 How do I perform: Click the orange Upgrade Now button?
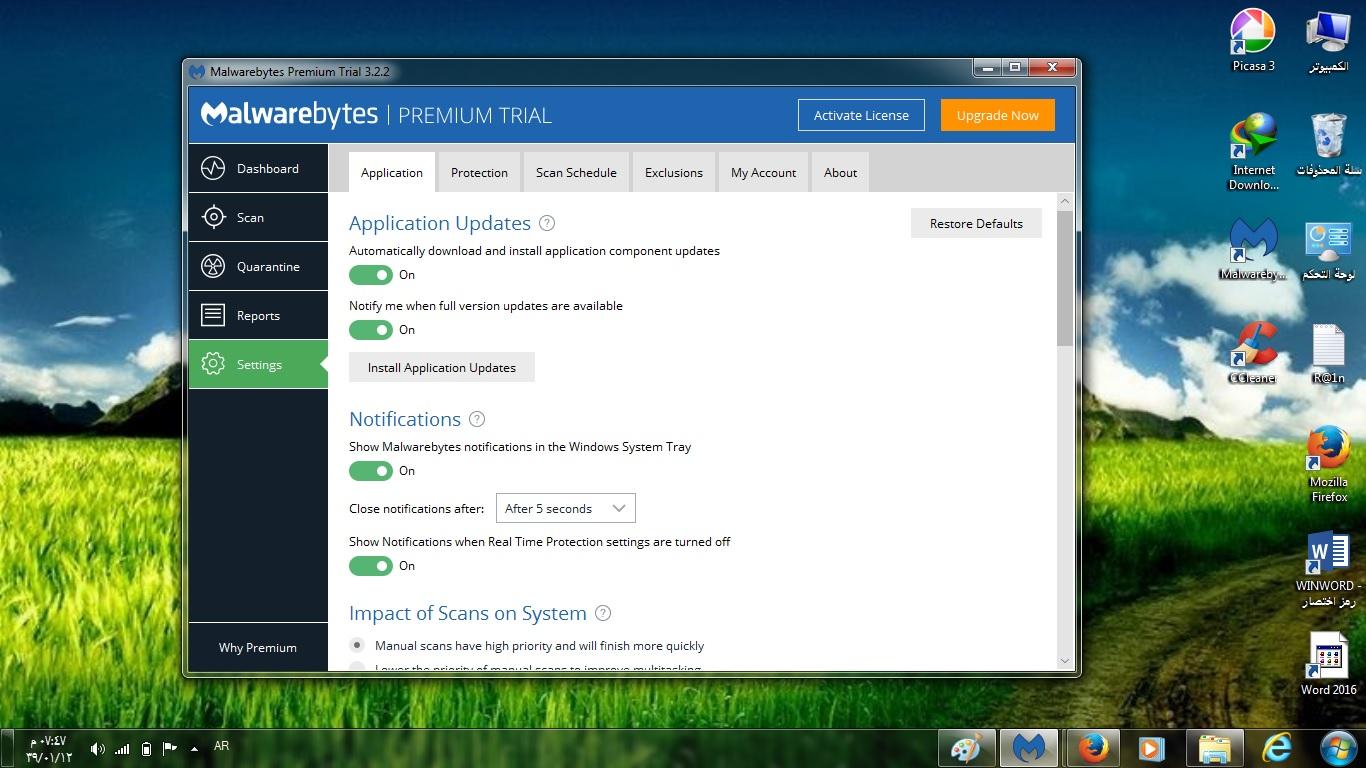pos(997,115)
